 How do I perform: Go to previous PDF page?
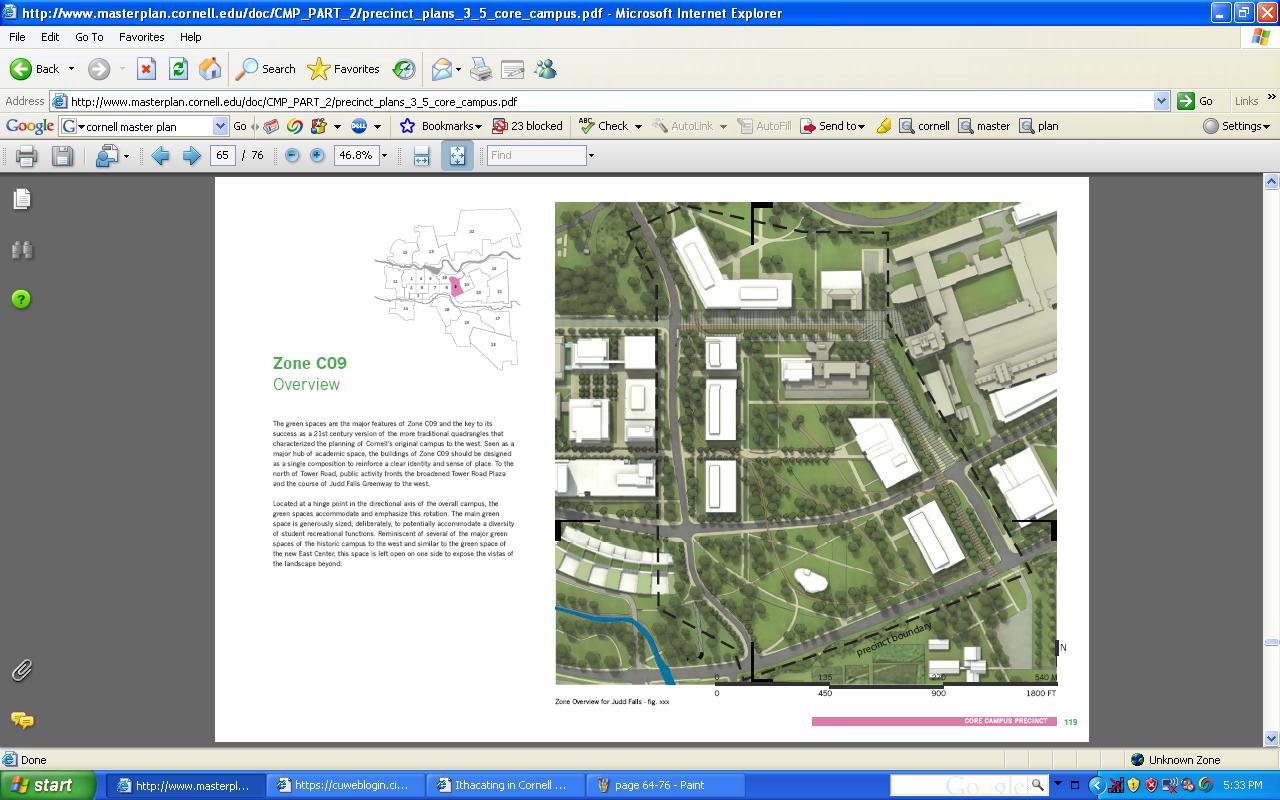pos(160,156)
